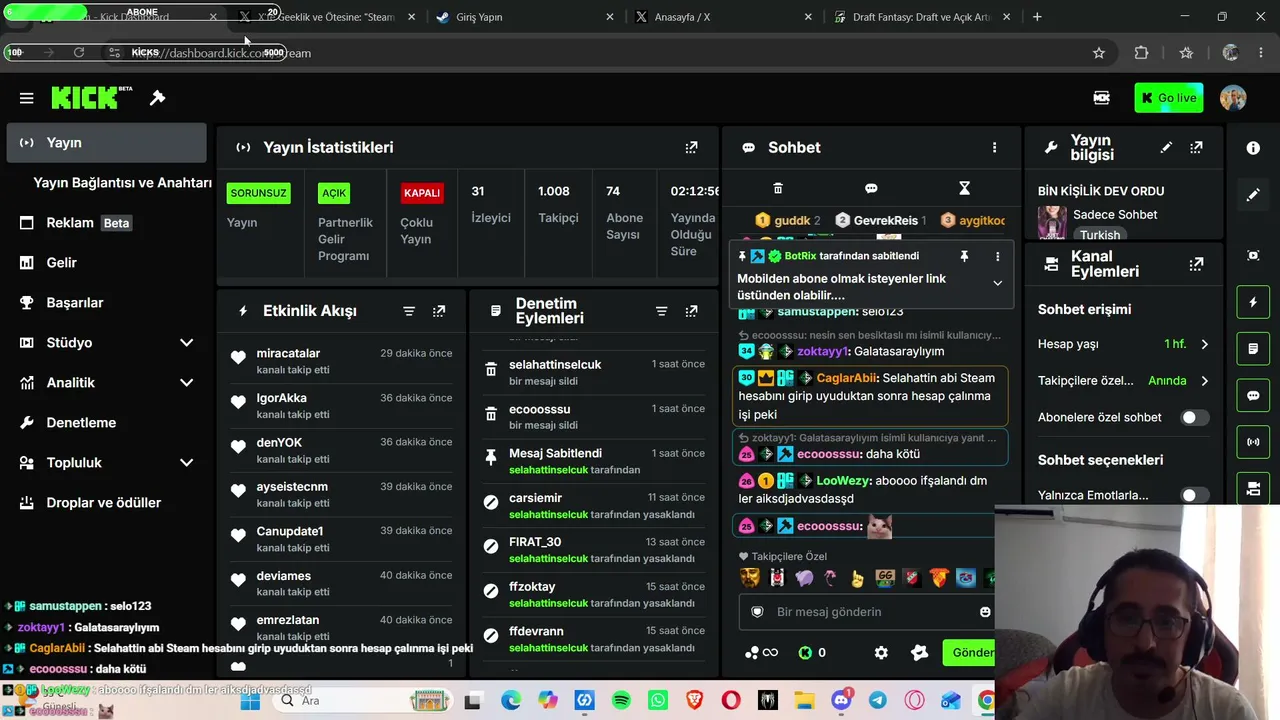
Task: Edit Yayın bilgisi with the pencil icon
Action: tap(1166, 147)
